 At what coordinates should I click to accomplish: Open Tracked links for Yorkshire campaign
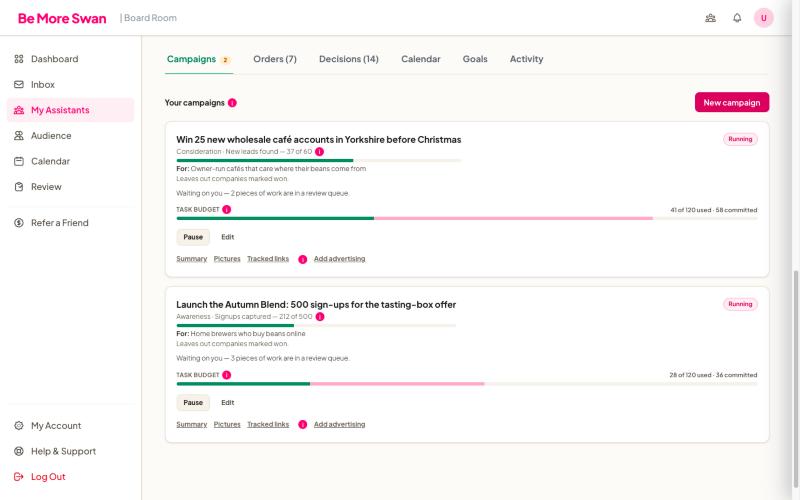click(x=268, y=259)
